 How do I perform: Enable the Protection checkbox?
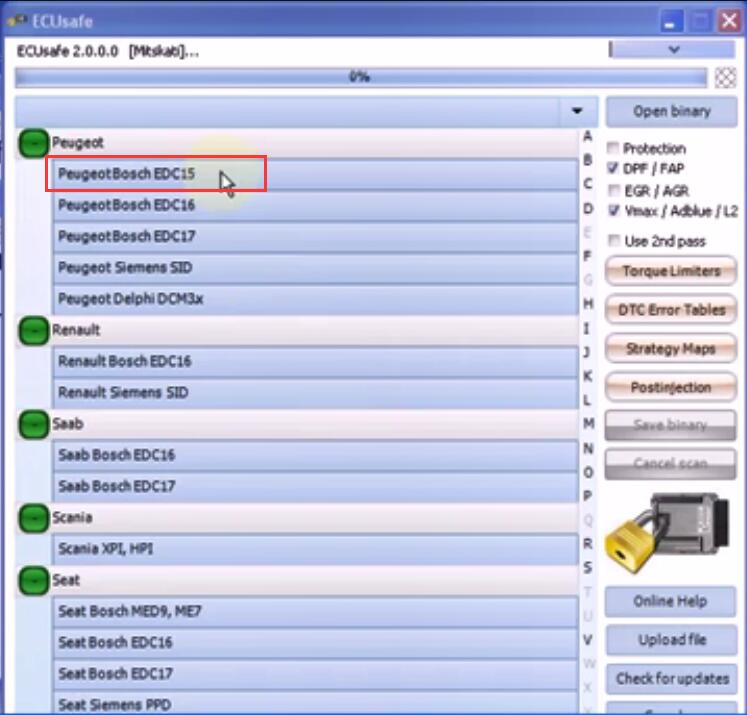click(x=613, y=148)
